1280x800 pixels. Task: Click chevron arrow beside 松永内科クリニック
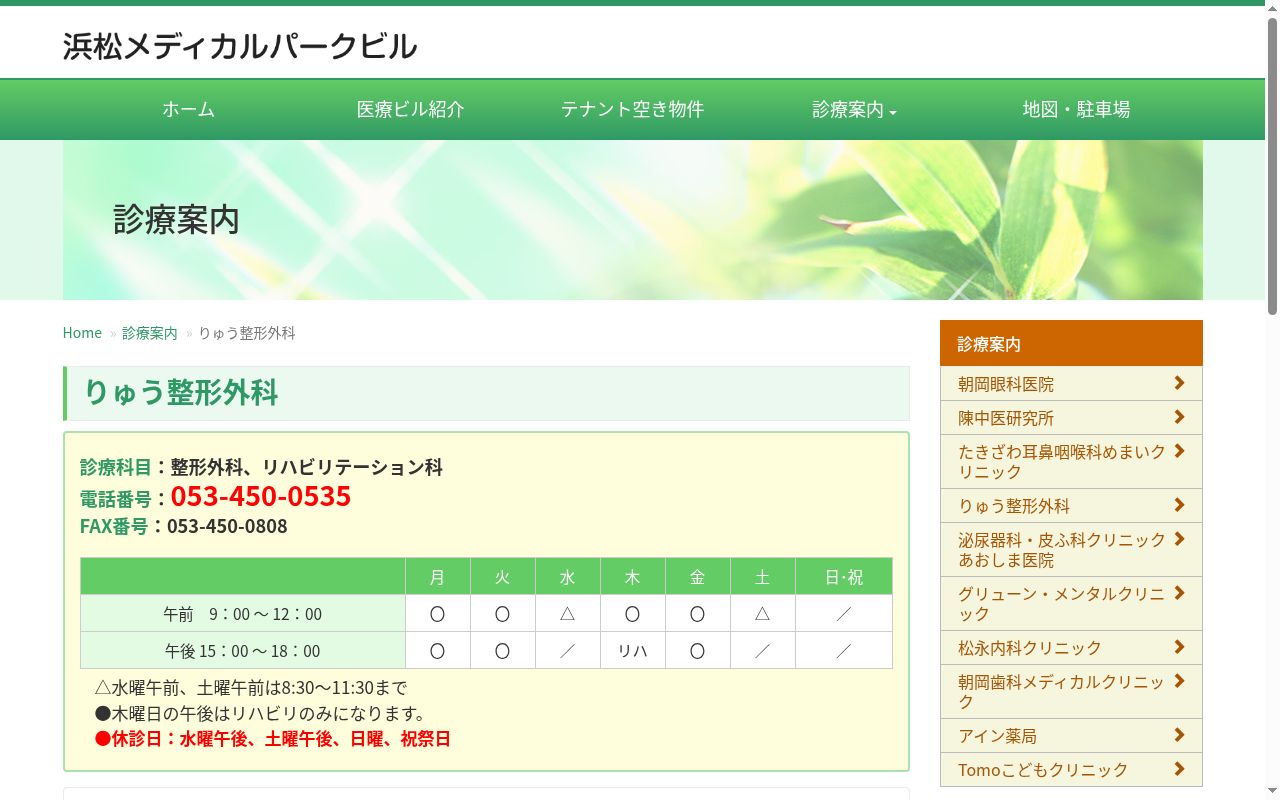tap(1179, 647)
